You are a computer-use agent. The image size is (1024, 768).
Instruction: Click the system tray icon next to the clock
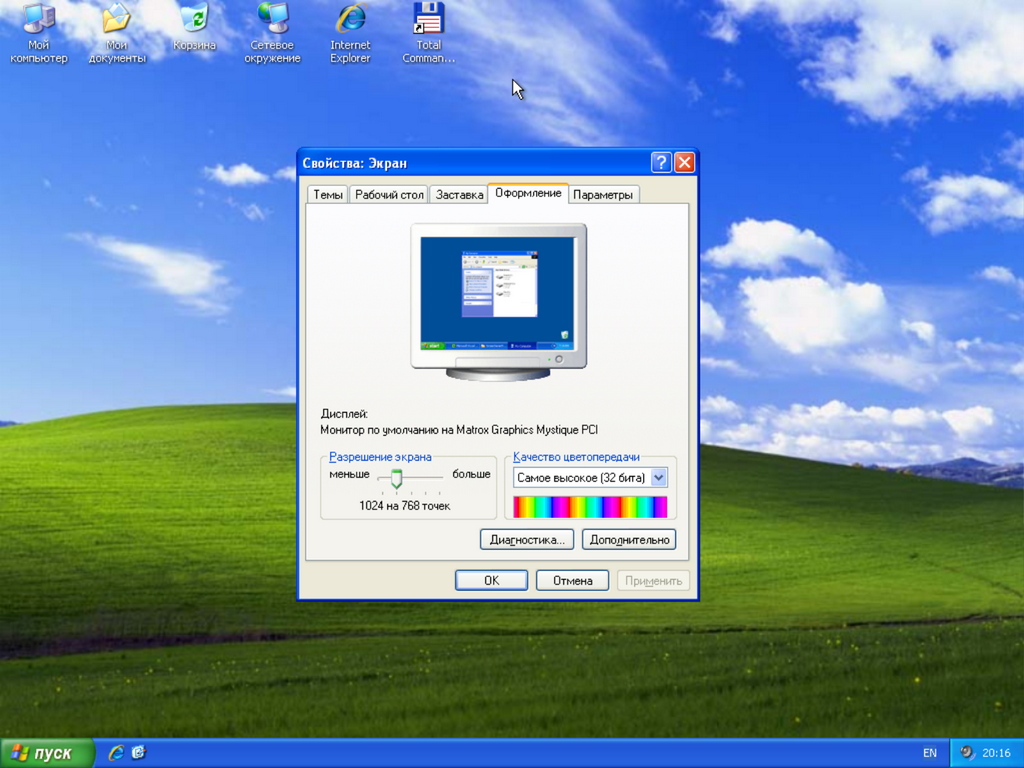(x=967, y=752)
